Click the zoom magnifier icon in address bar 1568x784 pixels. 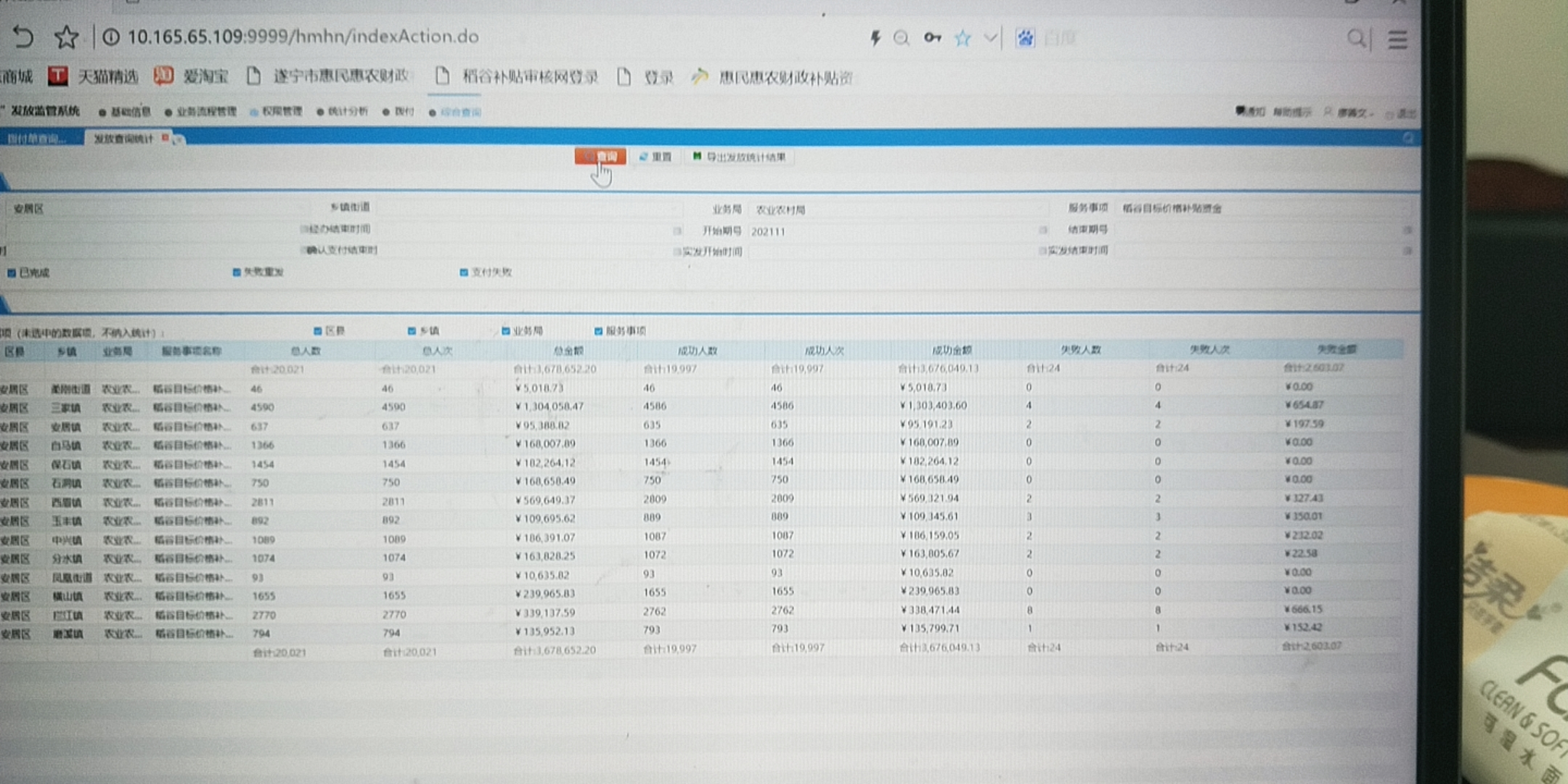tap(902, 38)
